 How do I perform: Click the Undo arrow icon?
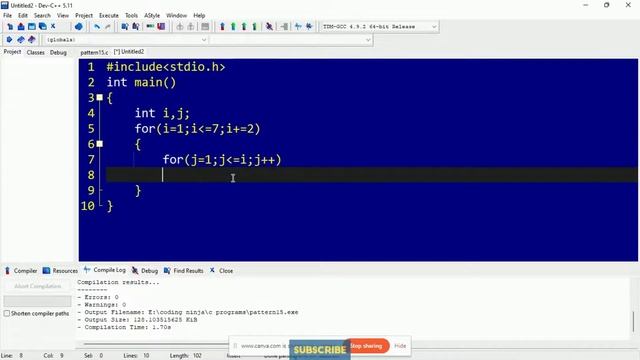97,27
